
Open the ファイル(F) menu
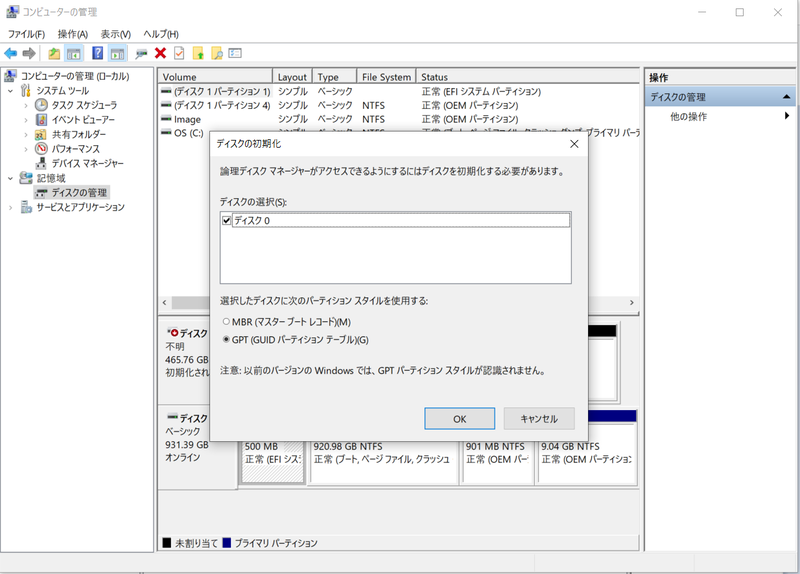(26, 34)
